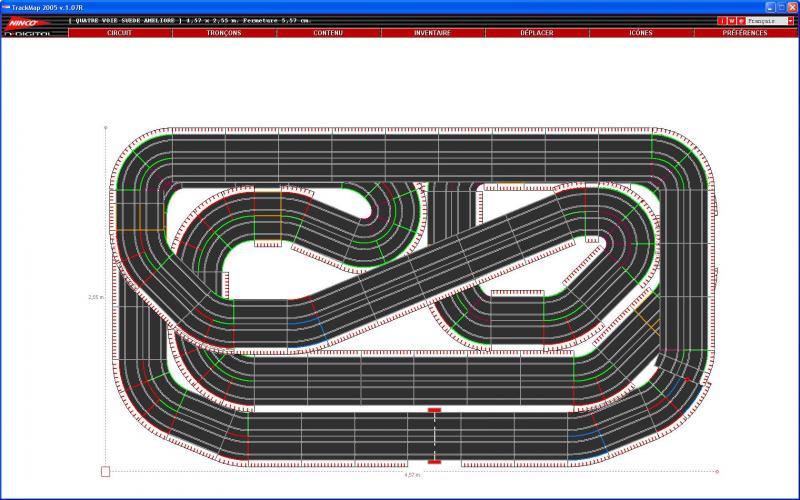The height and width of the screenshot is (500, 800).
Task: Click the TrackMap app icon in title bar
Action: [6, 6]
